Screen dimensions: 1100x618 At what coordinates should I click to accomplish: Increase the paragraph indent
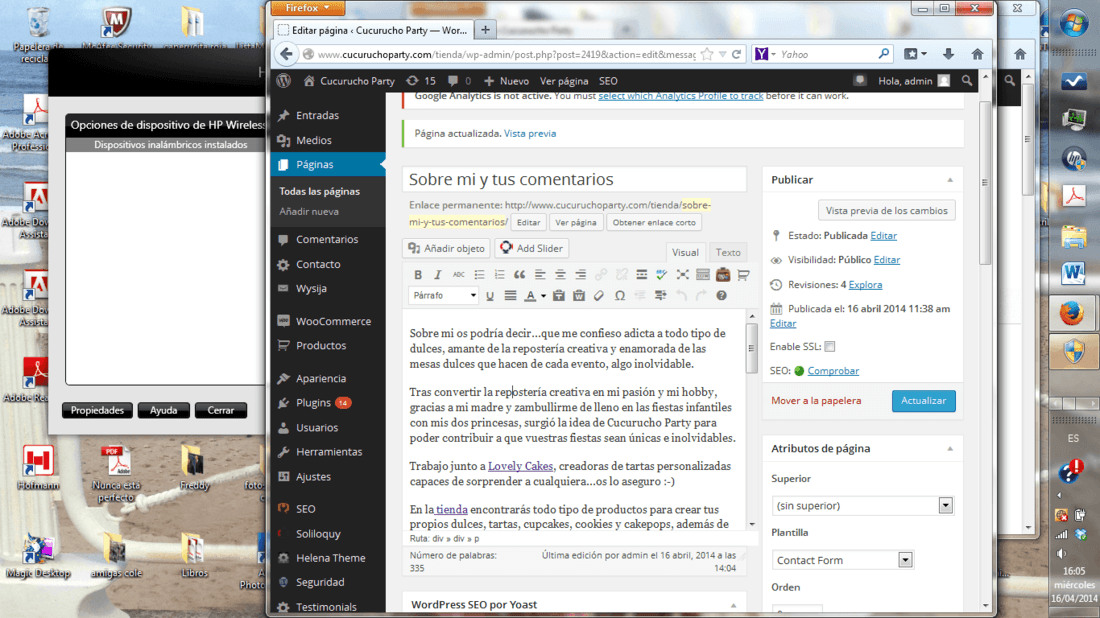(x=660, y=296)
